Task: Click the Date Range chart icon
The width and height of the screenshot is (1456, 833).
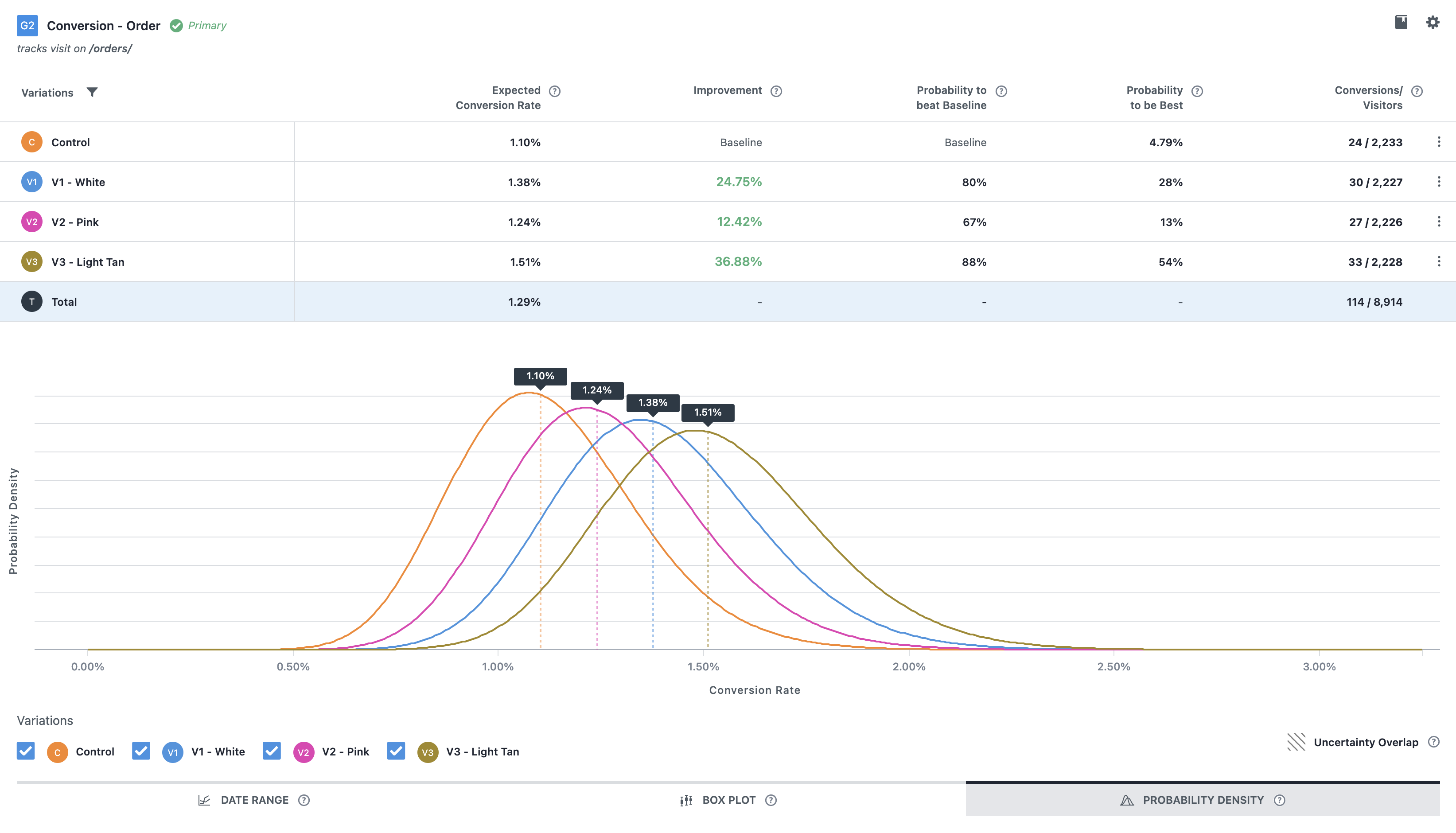Action: 204,800
